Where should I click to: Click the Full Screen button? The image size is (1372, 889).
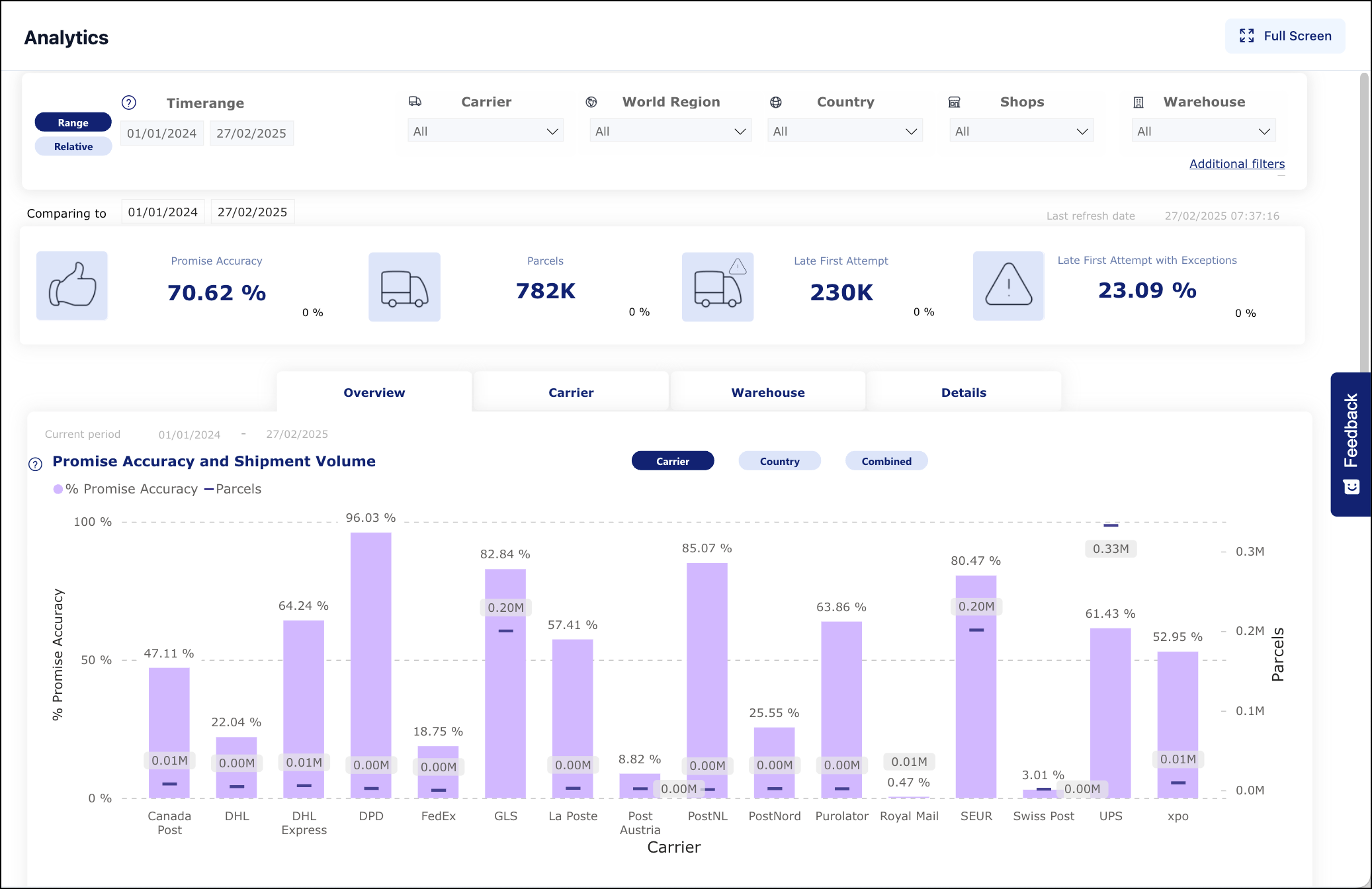[1285, 36]
